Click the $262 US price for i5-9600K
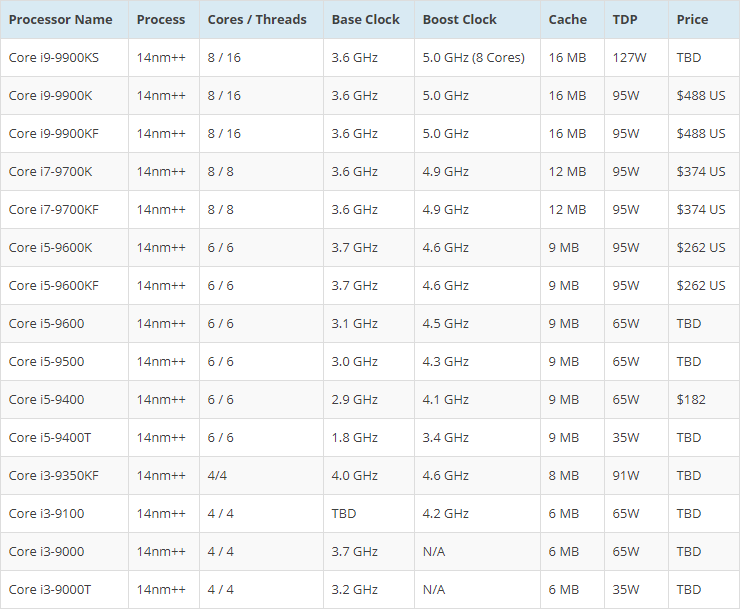This screenshot has height=609, width=740. [x=701, y=247]
